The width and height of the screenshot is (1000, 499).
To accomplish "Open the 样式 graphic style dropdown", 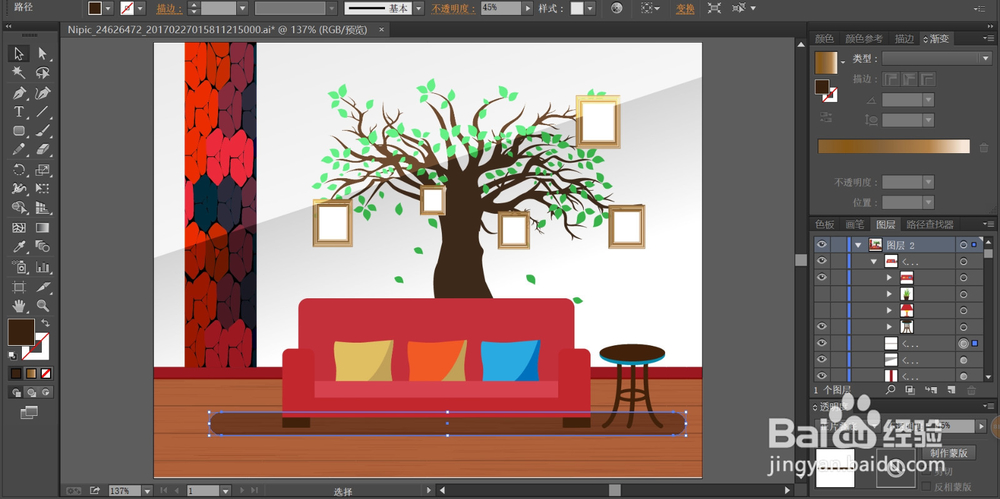I will point(590,8).
